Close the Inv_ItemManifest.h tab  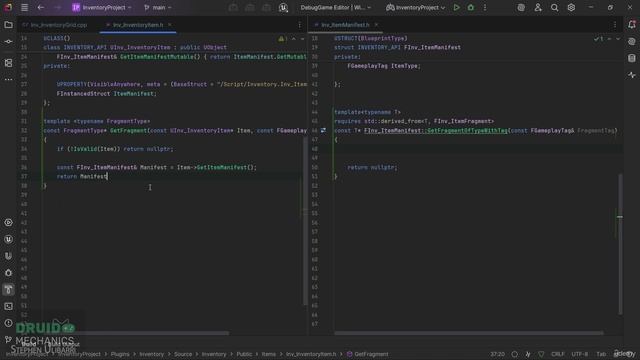click(376, 25)
